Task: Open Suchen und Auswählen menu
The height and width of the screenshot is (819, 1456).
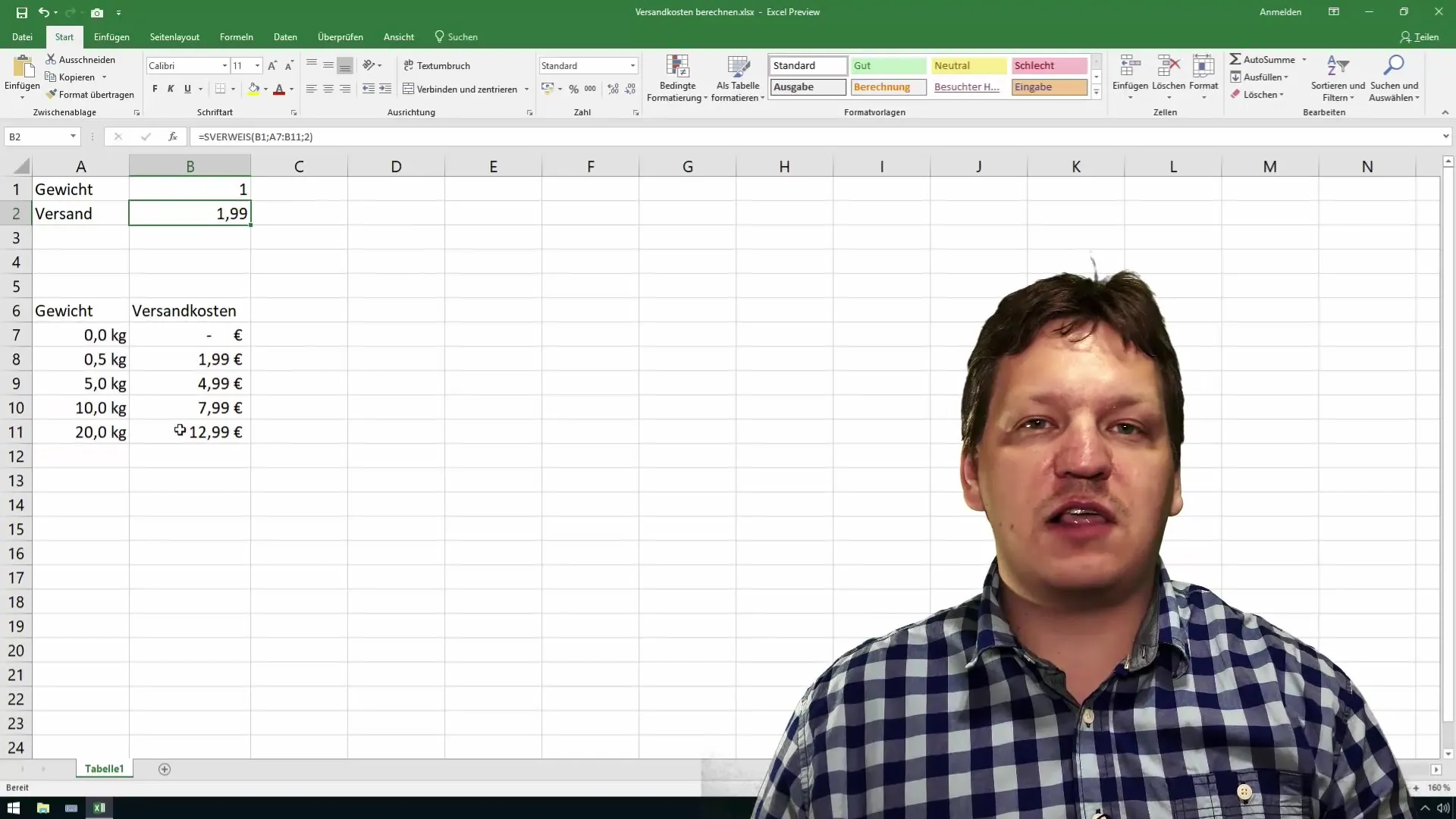Action: (1394, 78)
